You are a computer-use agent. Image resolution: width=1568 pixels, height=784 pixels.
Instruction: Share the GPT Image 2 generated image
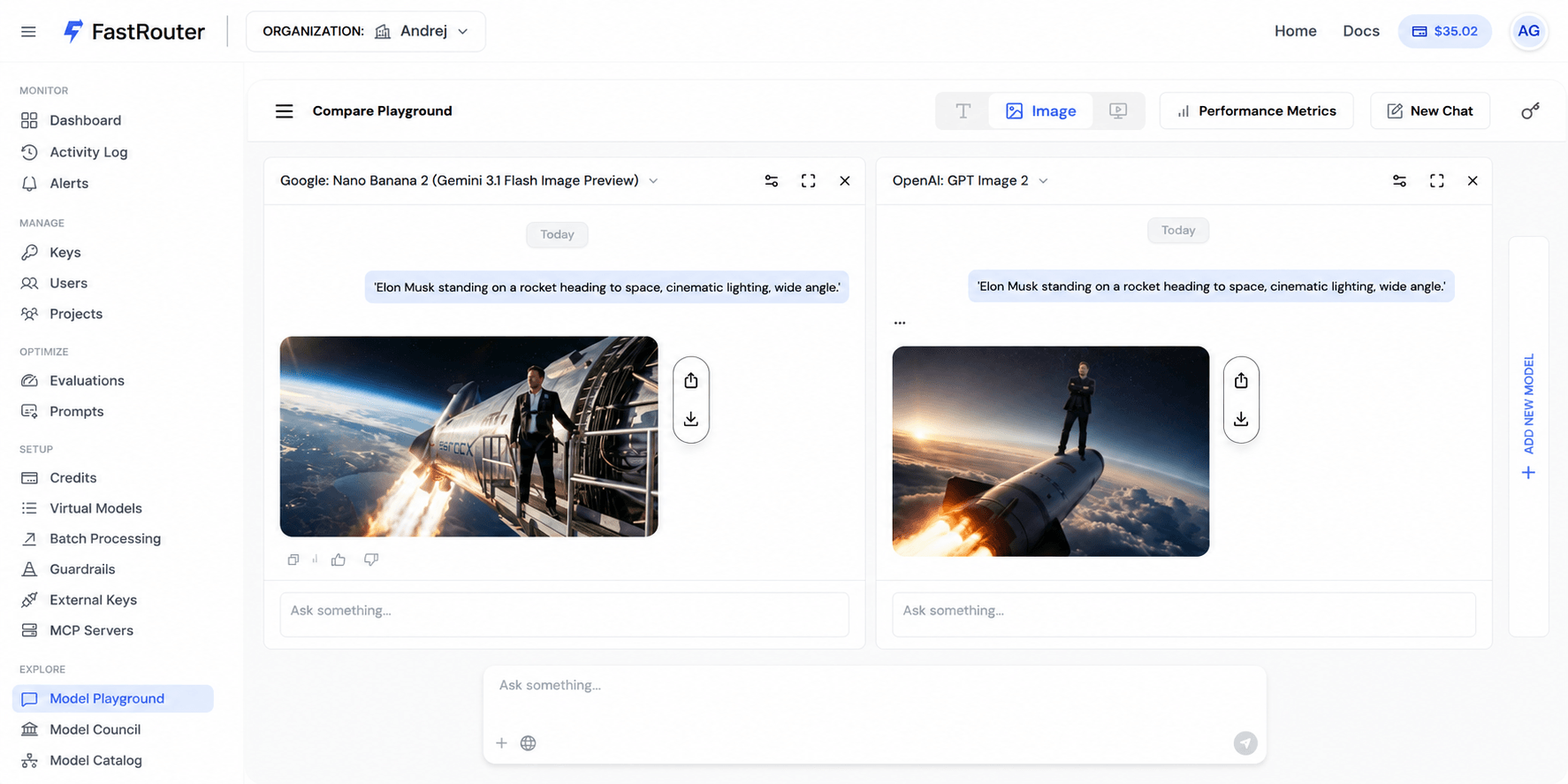[x=1241, y=380]
